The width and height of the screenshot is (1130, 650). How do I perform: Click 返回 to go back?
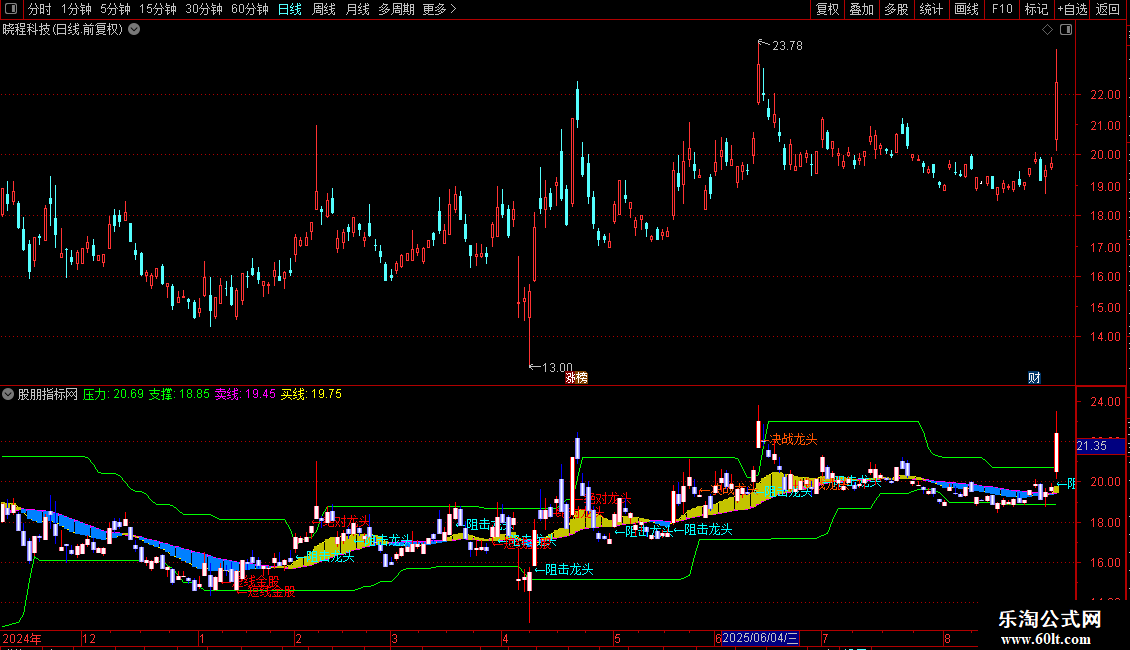point(1108,9)
